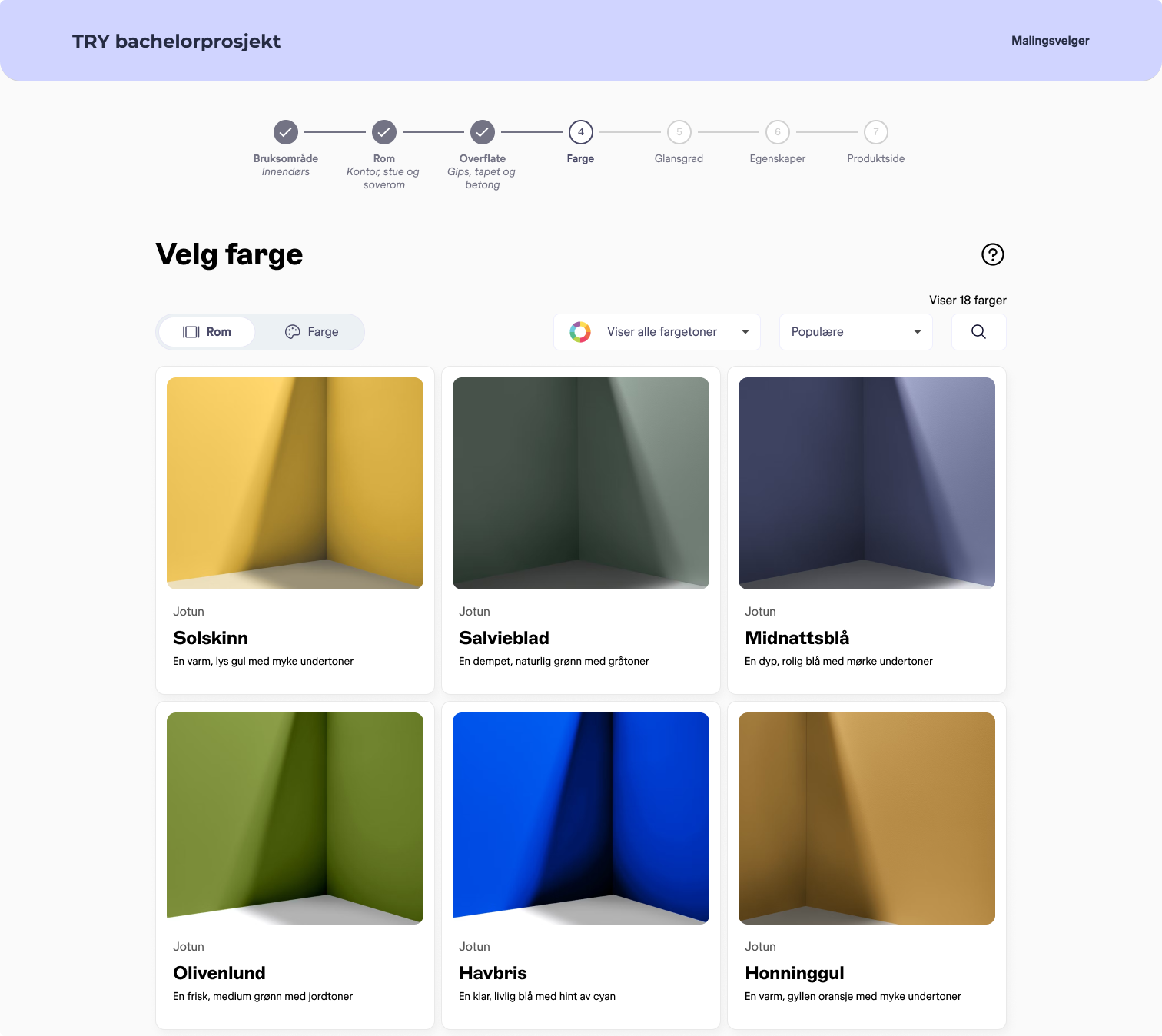Click the Malingsvelger navigation link

tap(1050, 41)
